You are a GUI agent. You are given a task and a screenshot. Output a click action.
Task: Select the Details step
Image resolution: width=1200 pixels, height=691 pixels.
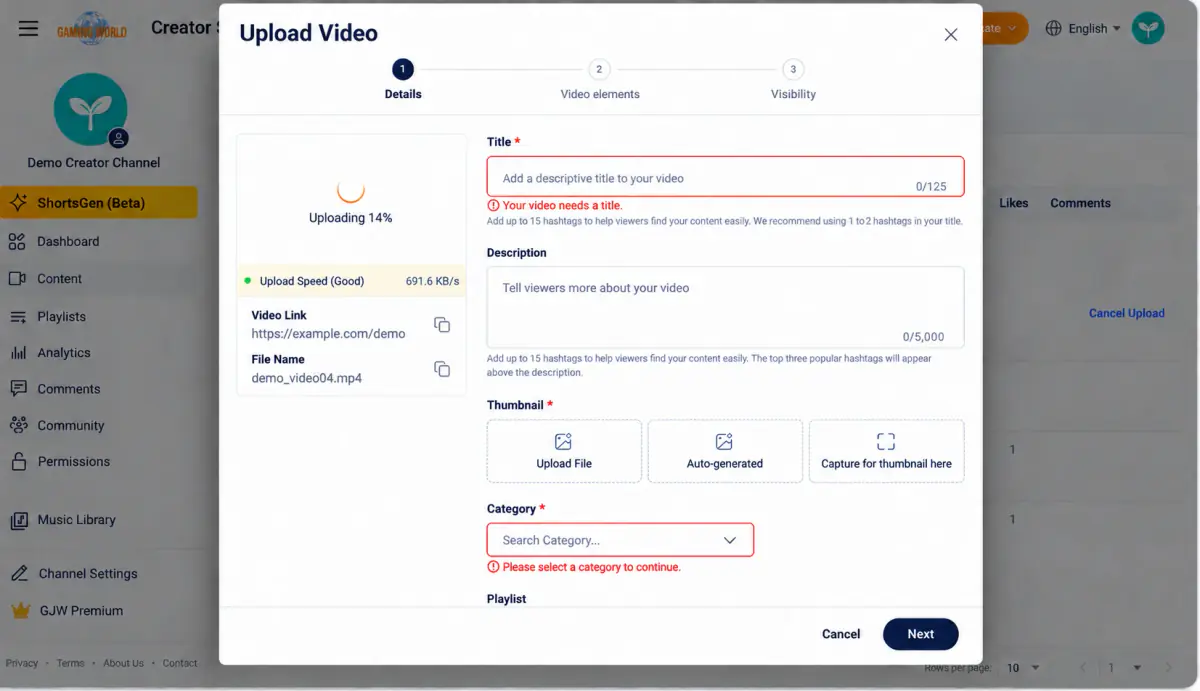tap(403, 80)
